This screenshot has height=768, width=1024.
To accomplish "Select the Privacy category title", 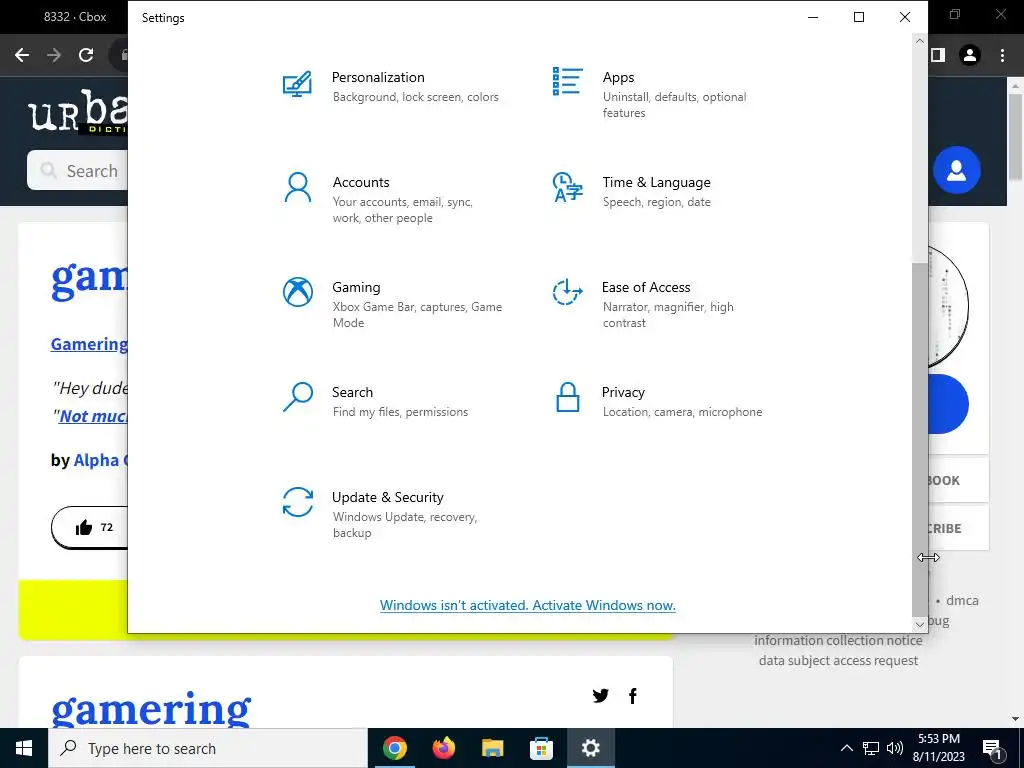I will tap(623, 392).
